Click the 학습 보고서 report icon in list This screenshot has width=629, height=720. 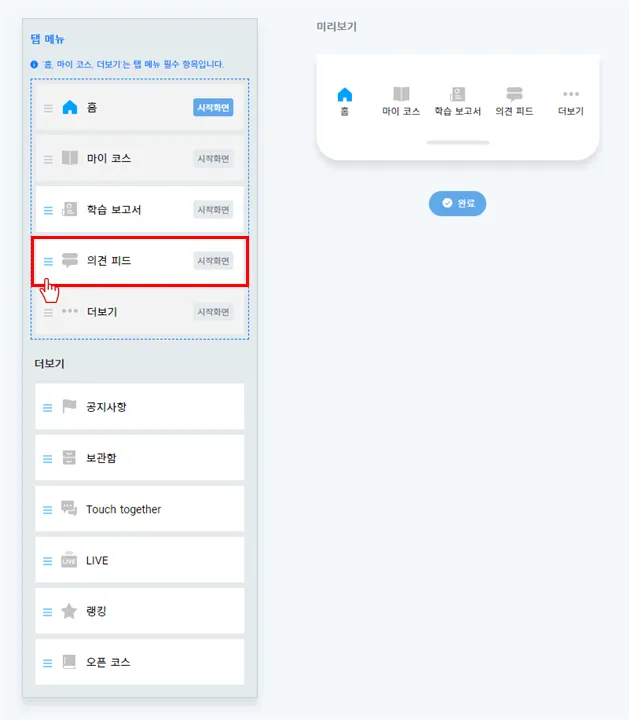[70, 209]
